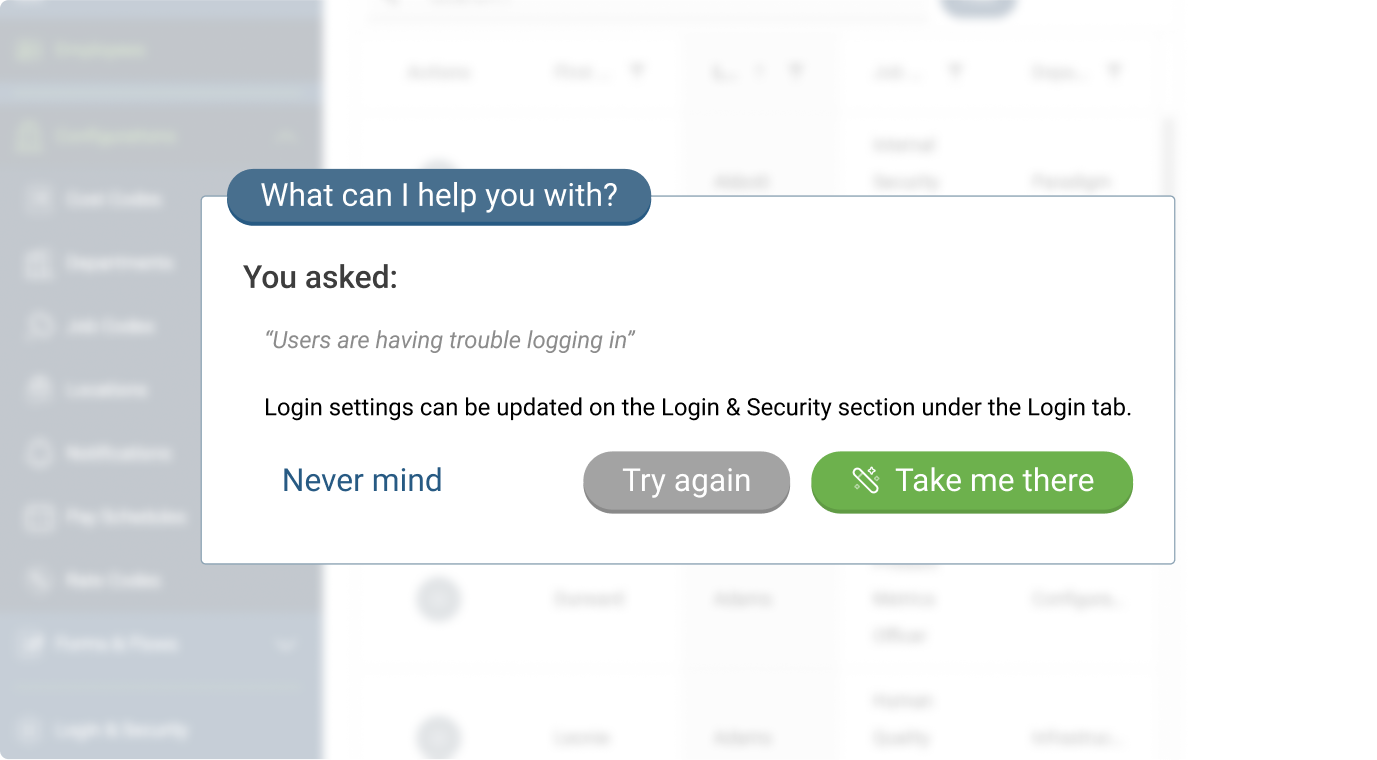Open the Job column filter icon
The image size is (1377, 760).
[955, 71]
